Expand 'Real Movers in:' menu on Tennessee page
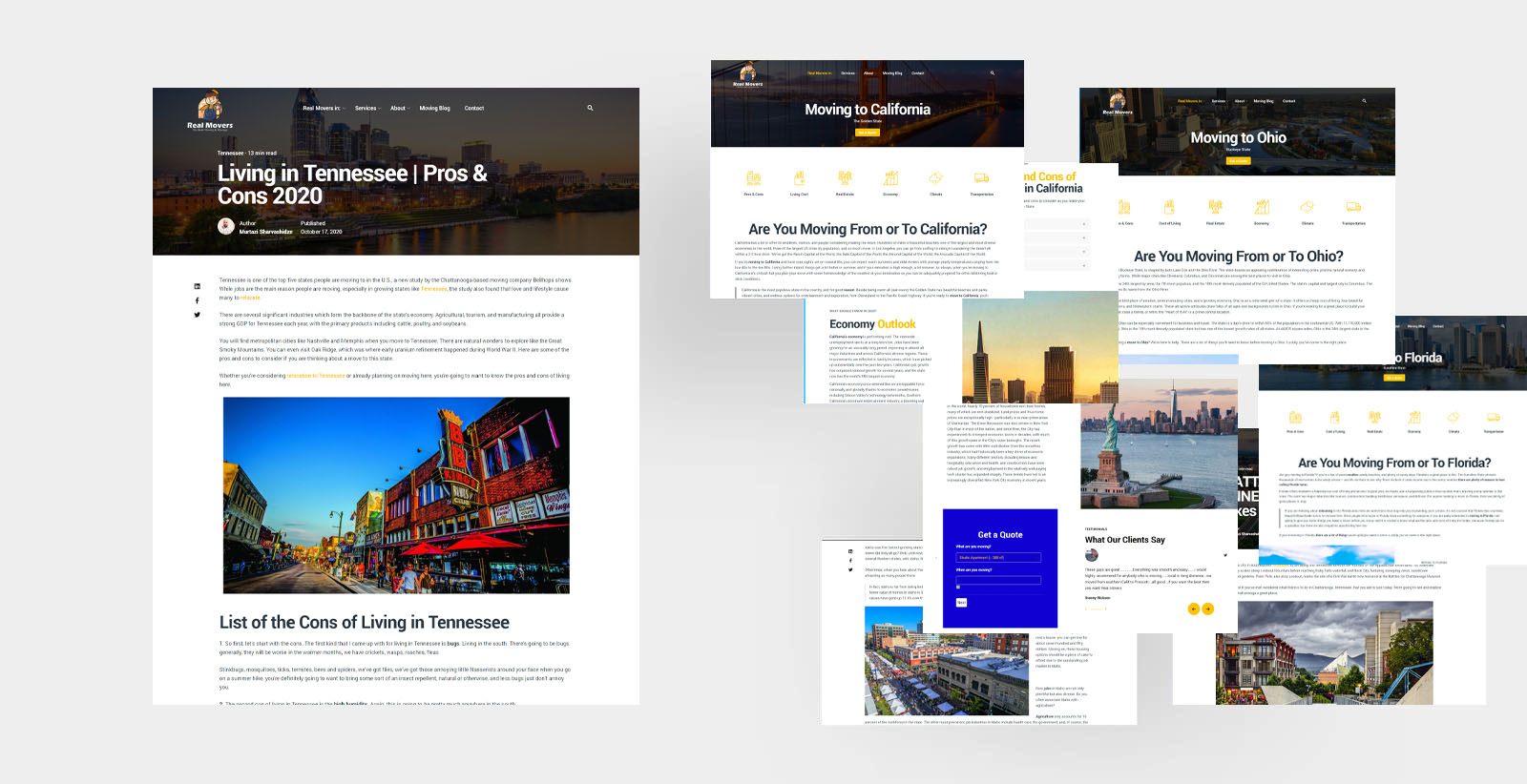The width and height of the screenshot is (1527, 784). tap(324, 108)
